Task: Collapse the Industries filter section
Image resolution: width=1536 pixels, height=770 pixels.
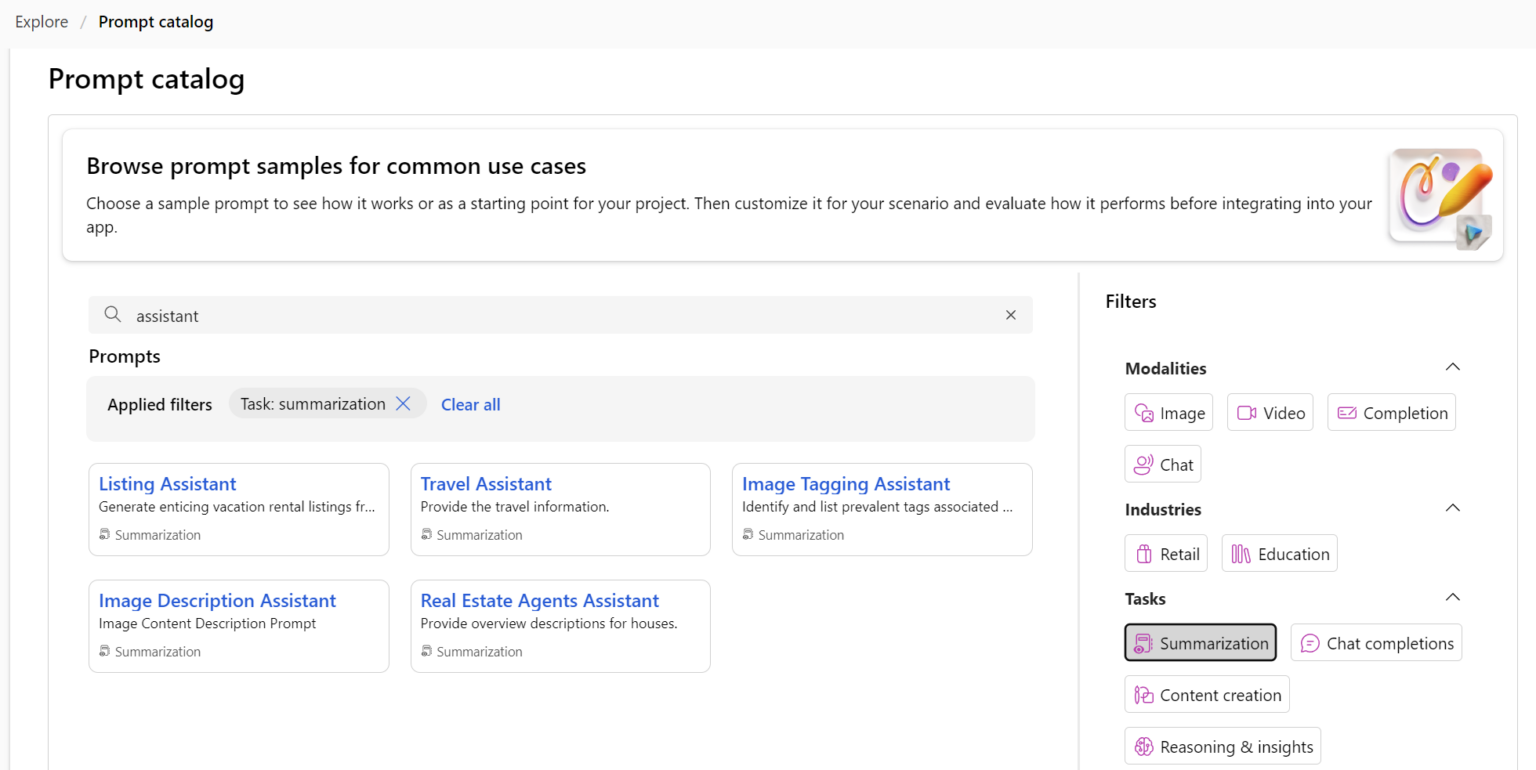Action: (1453, 508)
